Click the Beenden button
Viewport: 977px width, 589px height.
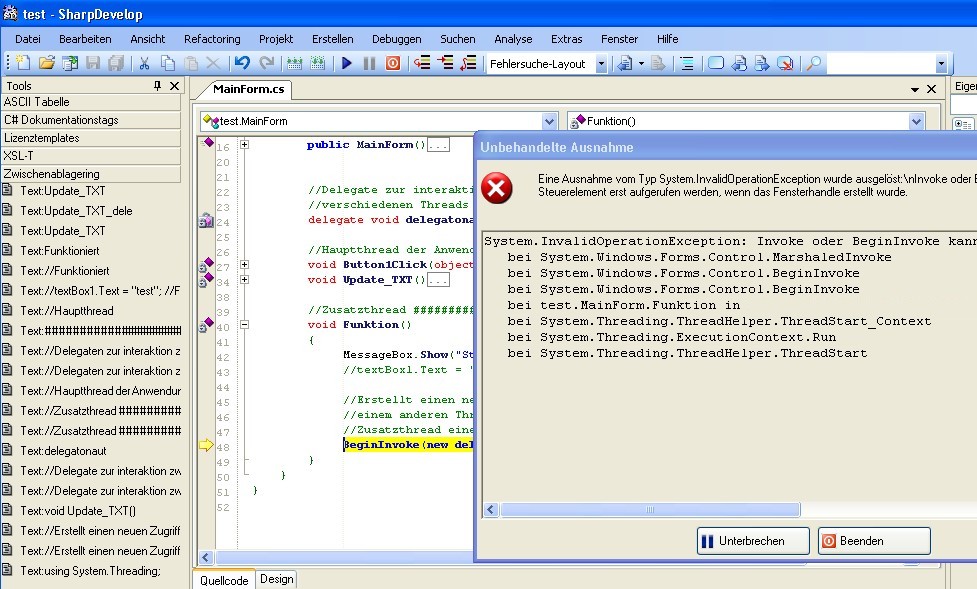[873, 541]
